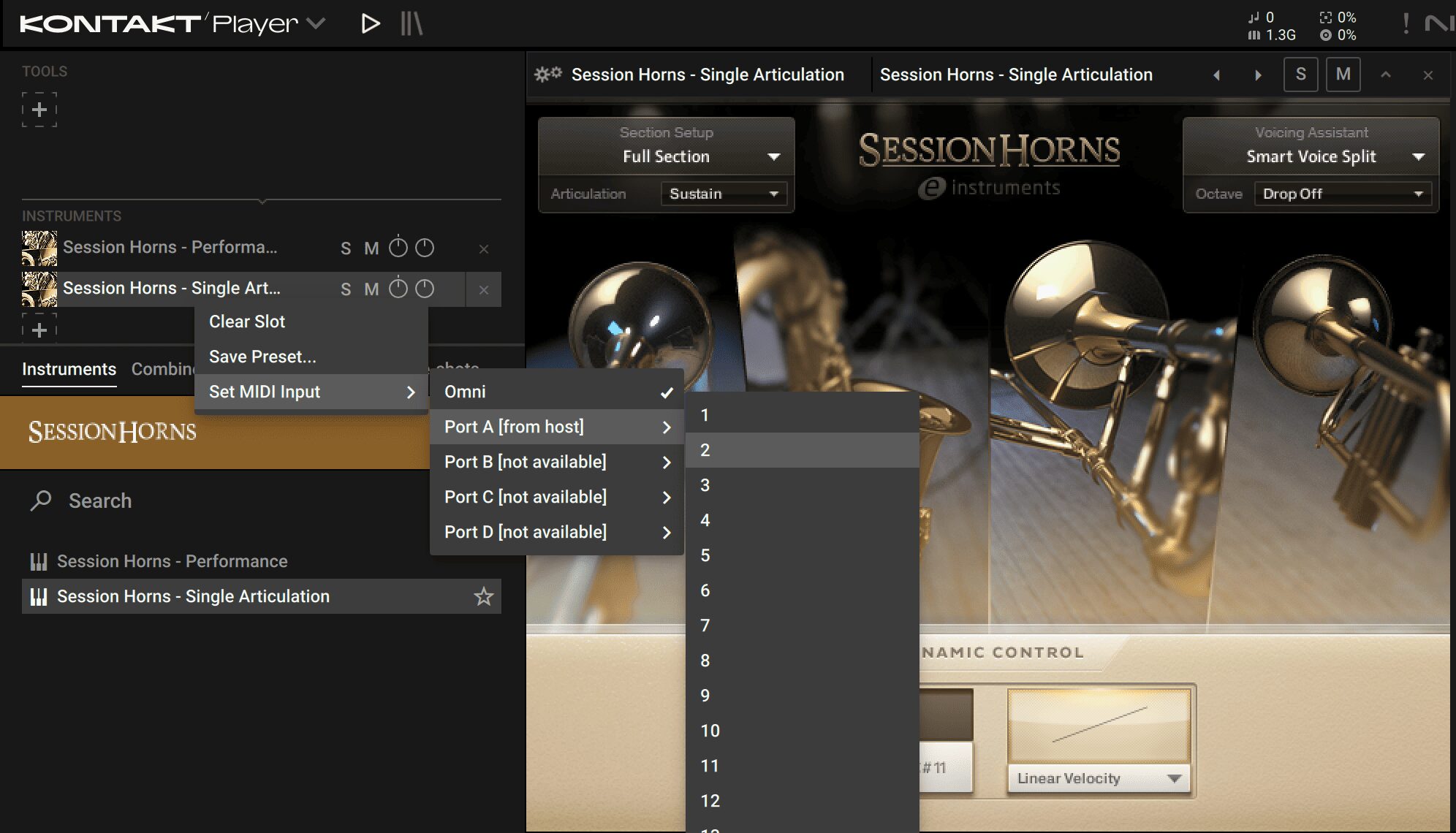Solo the Session Horns Single Articulation slot
The width and height of the screenshot is (1456, 833).
pyautogui.click(x=346, y=289)
